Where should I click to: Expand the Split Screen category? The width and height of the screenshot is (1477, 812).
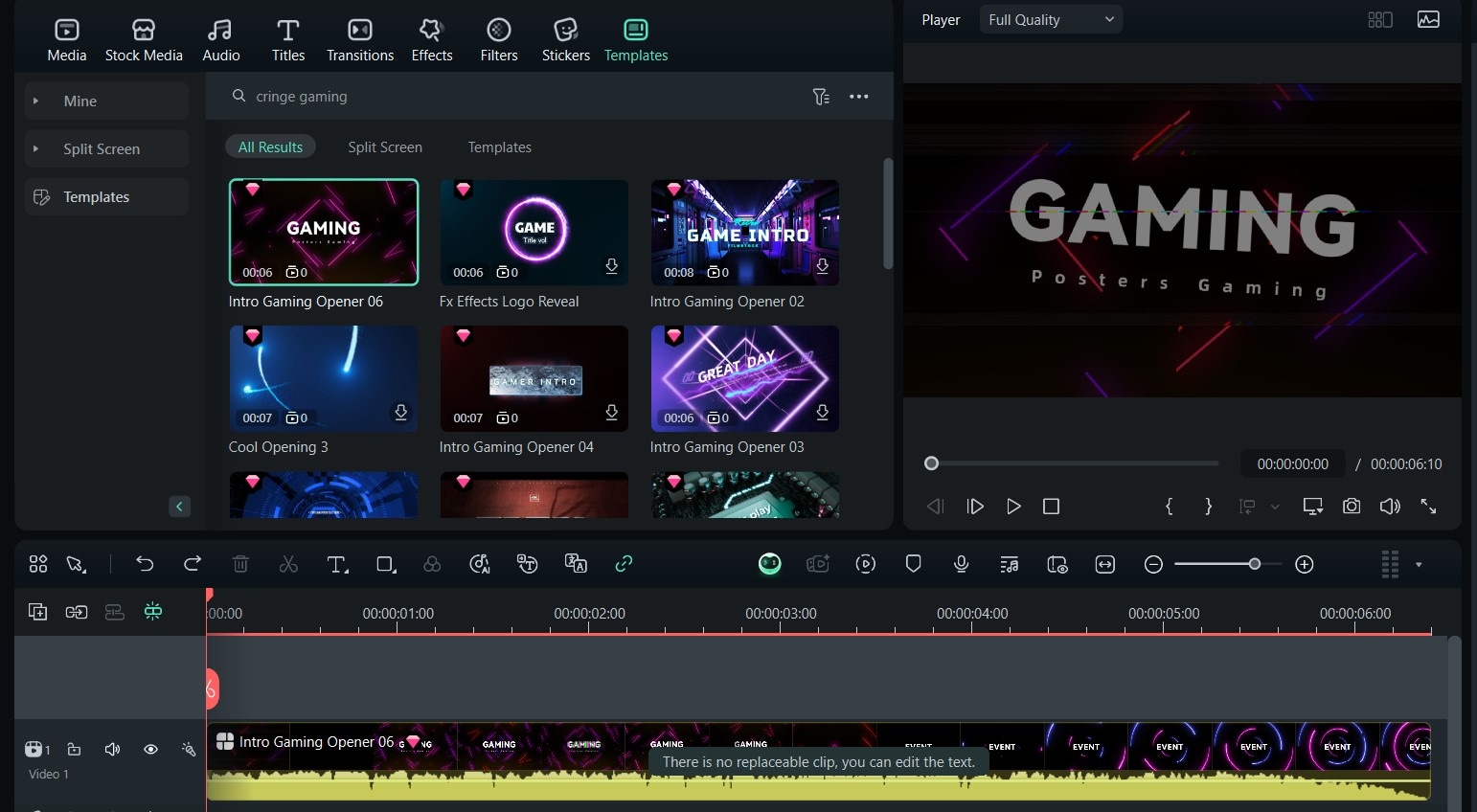[106, 148]
